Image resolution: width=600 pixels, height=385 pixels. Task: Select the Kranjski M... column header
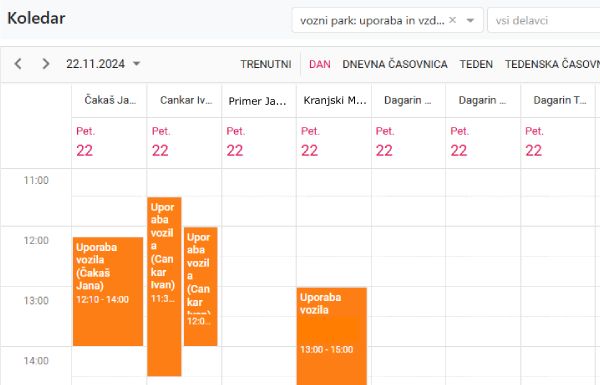pos(335,101)
